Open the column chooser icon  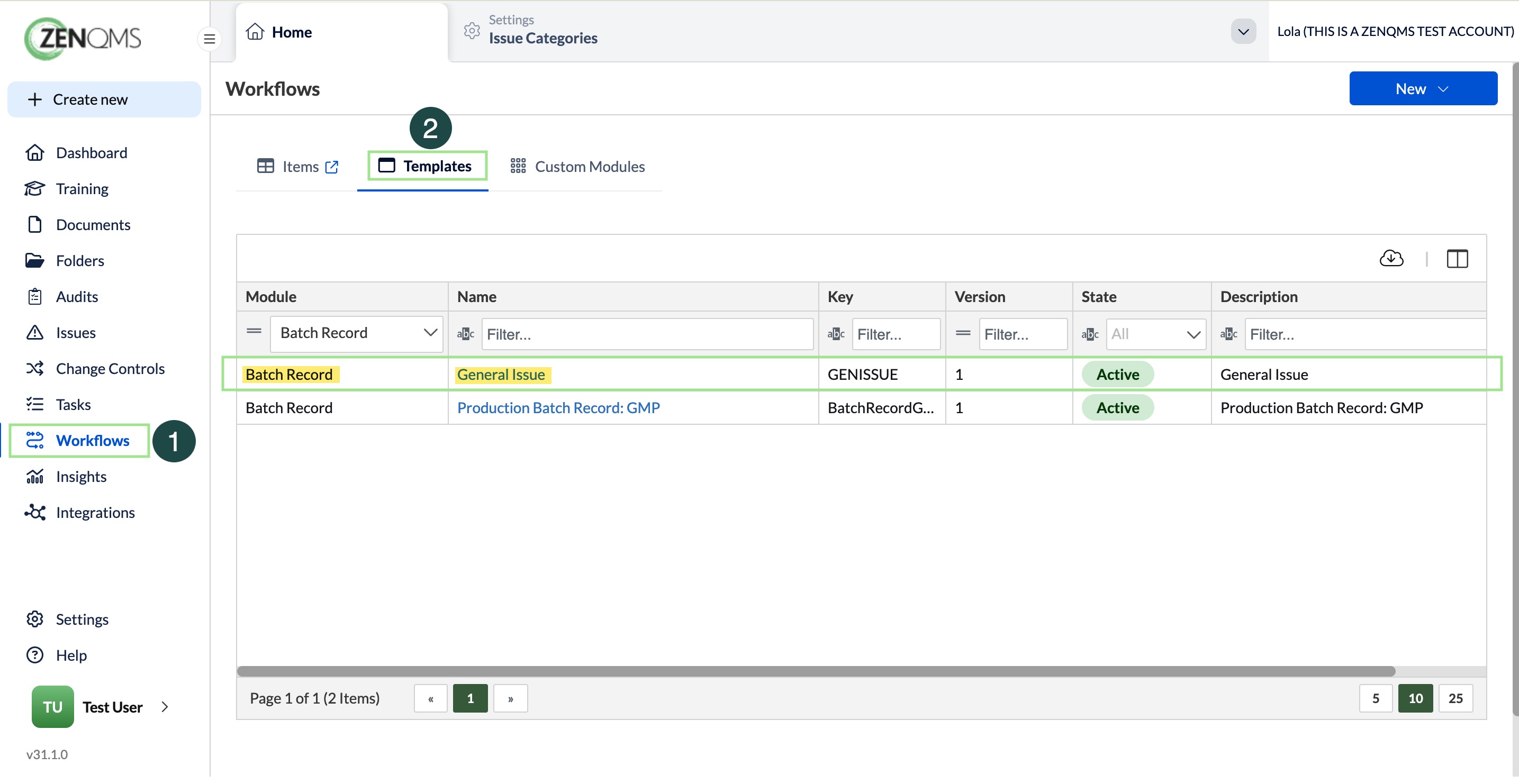tap(1457, 259)
